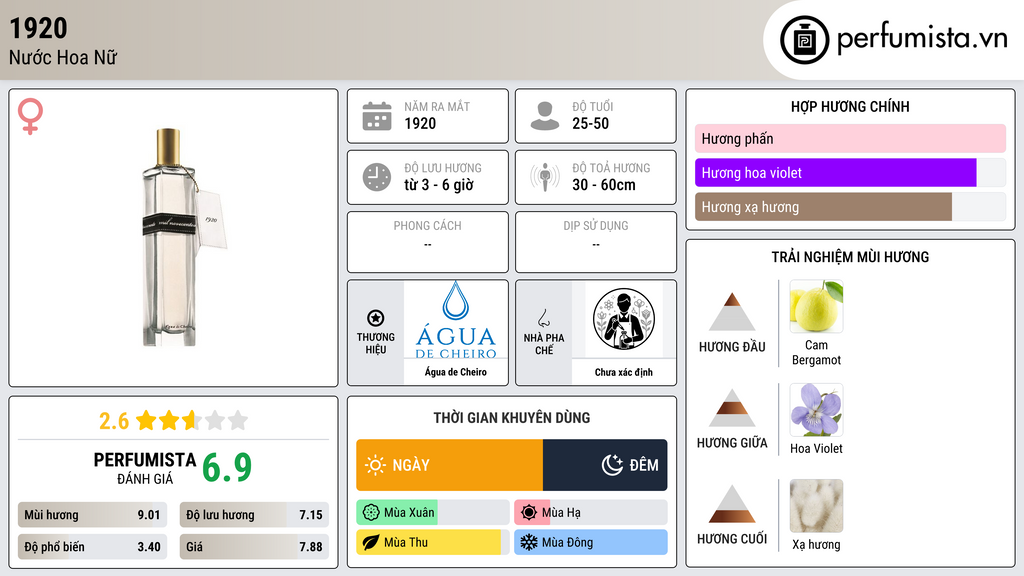This screenshot has width=1024, height=576.
Task: Click the star rating row showing 2.6
Action: (173, 421)
